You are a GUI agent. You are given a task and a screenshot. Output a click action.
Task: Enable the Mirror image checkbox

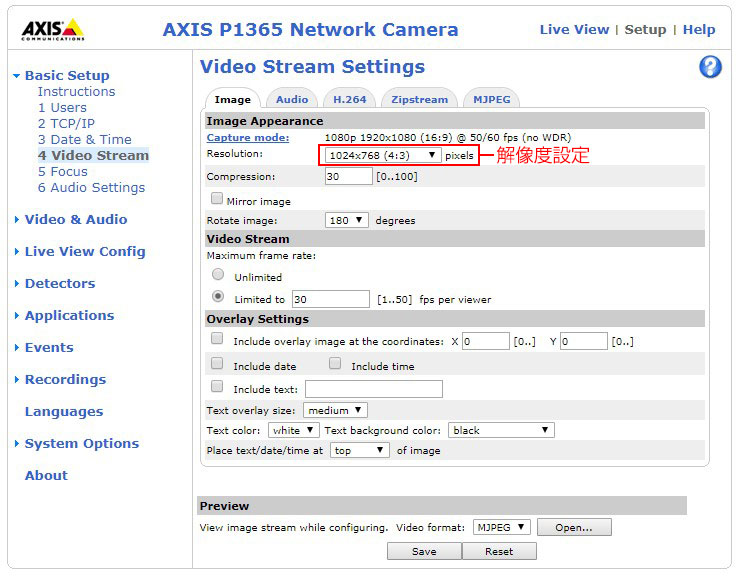click(x=217, y=198)
